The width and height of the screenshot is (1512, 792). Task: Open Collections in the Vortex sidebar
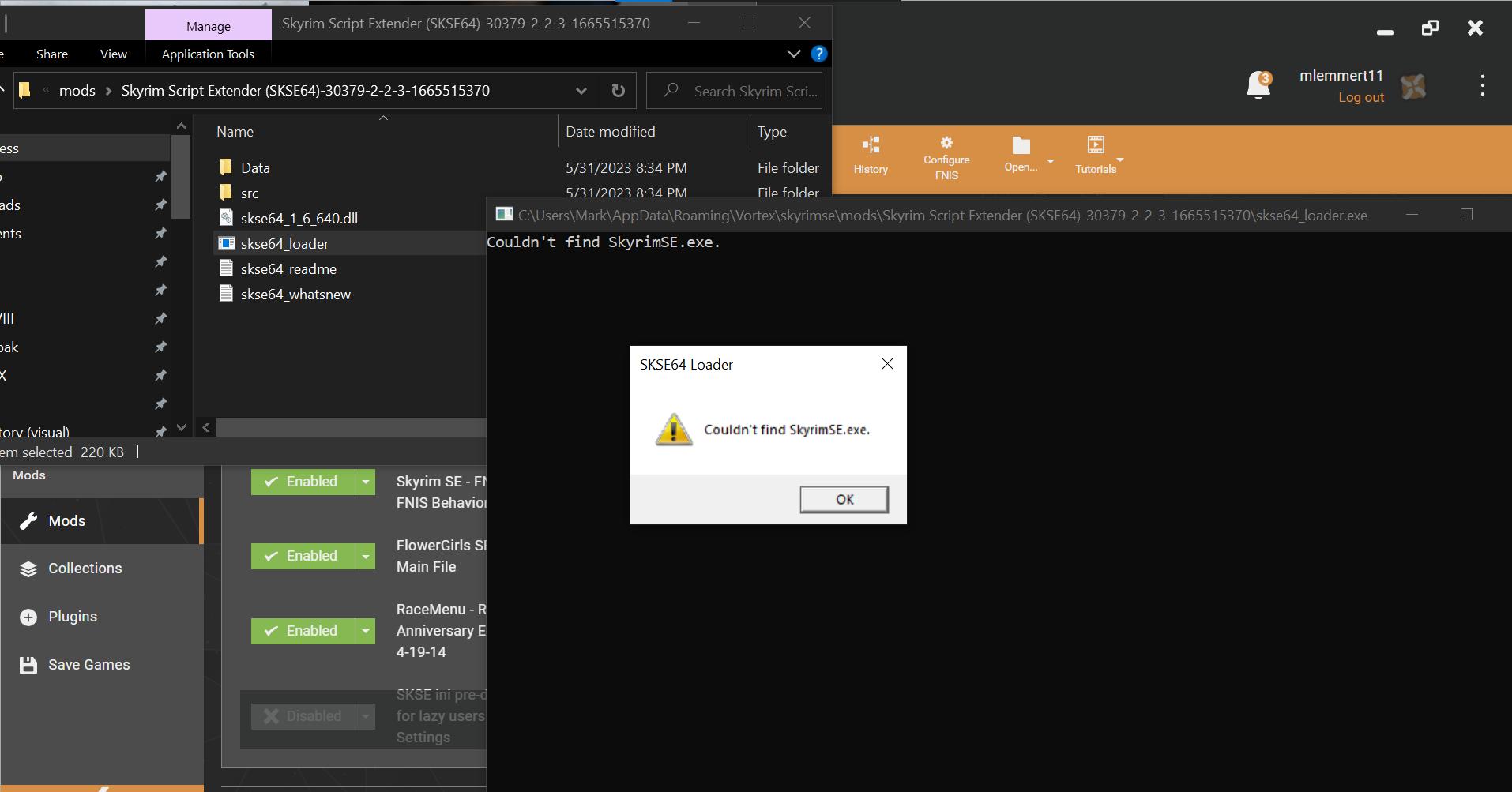102,569
